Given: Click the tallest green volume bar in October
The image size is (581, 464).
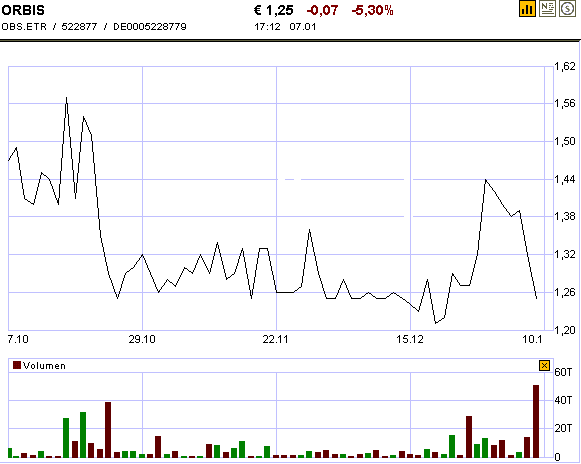Looking at the screenshot, I should [83, 435].
